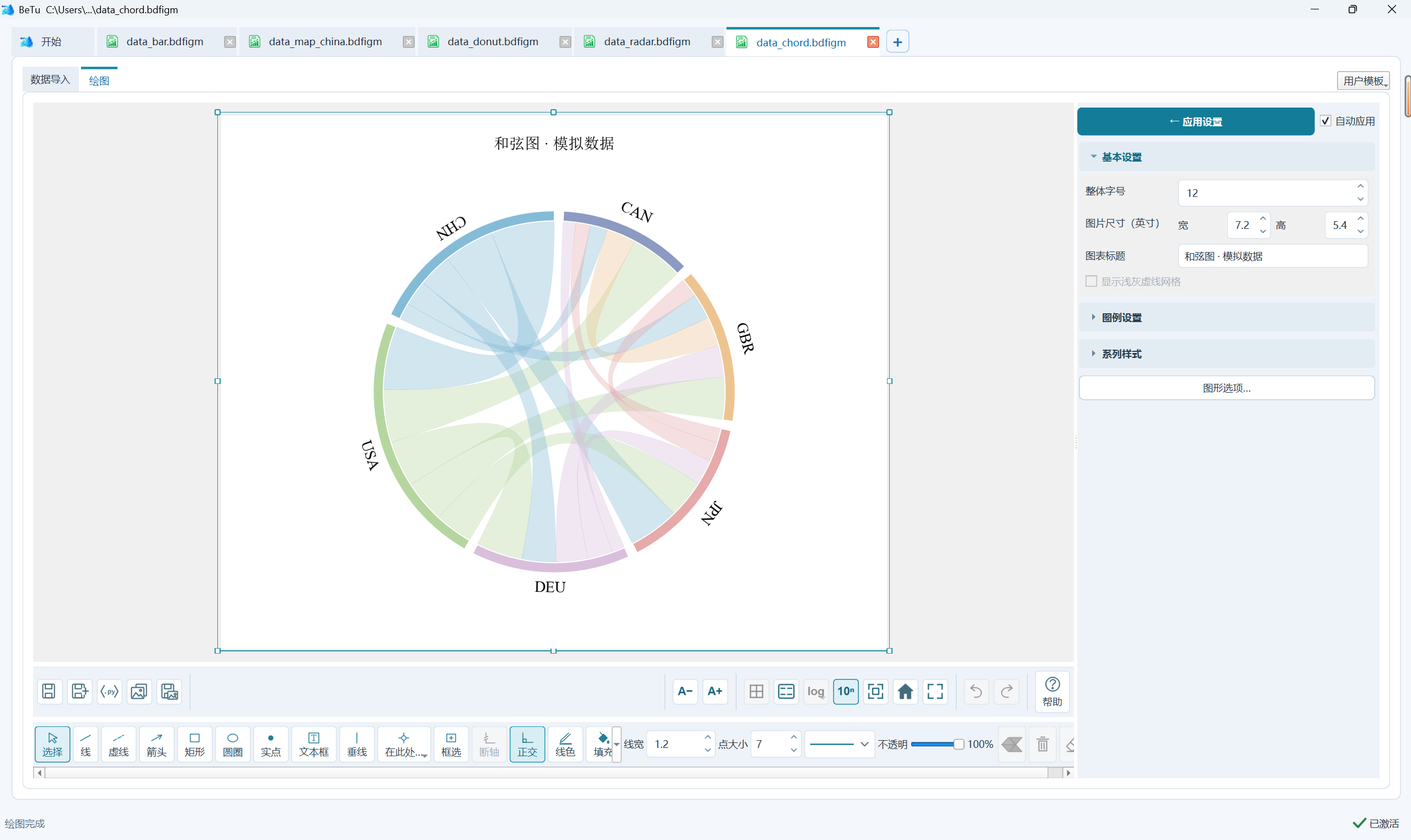Decrease font size with A- button
Viewport: 1411px width, 840px height.
pos(685,691)
